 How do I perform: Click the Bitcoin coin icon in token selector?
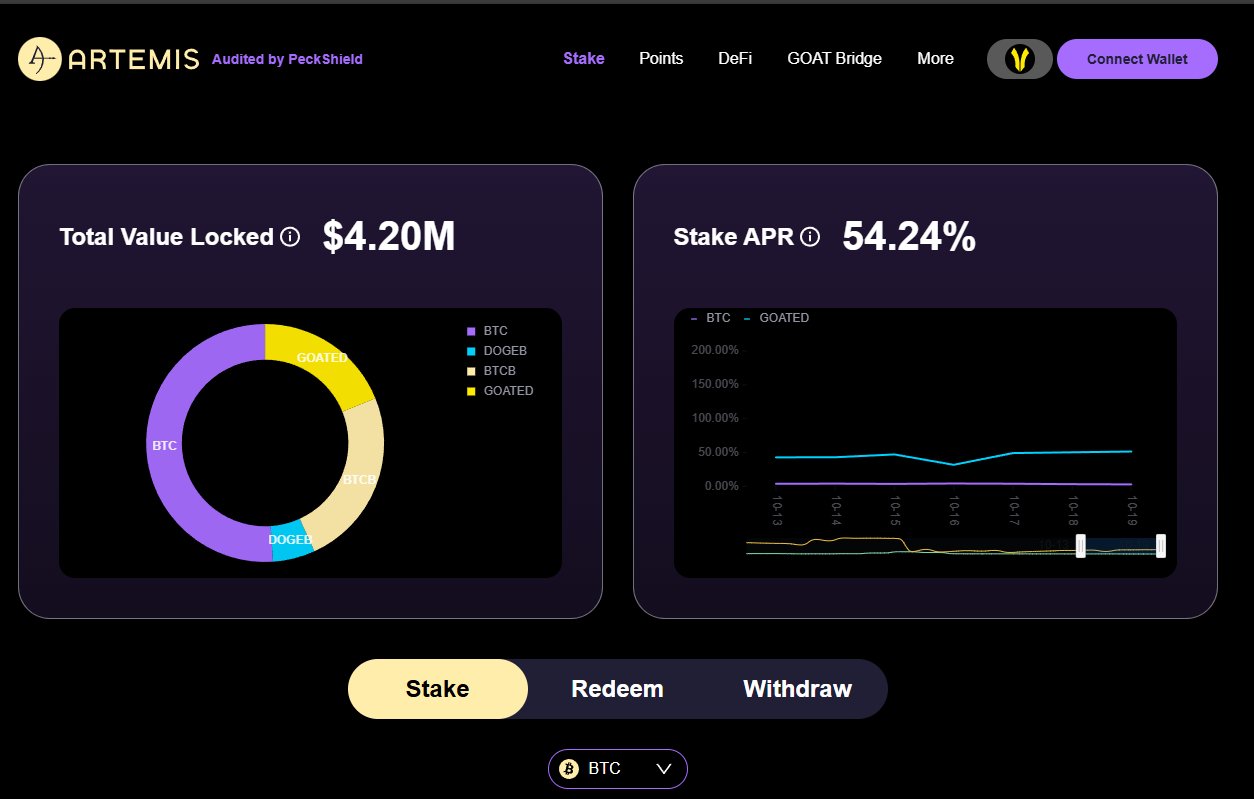click(x=570, y=769)
